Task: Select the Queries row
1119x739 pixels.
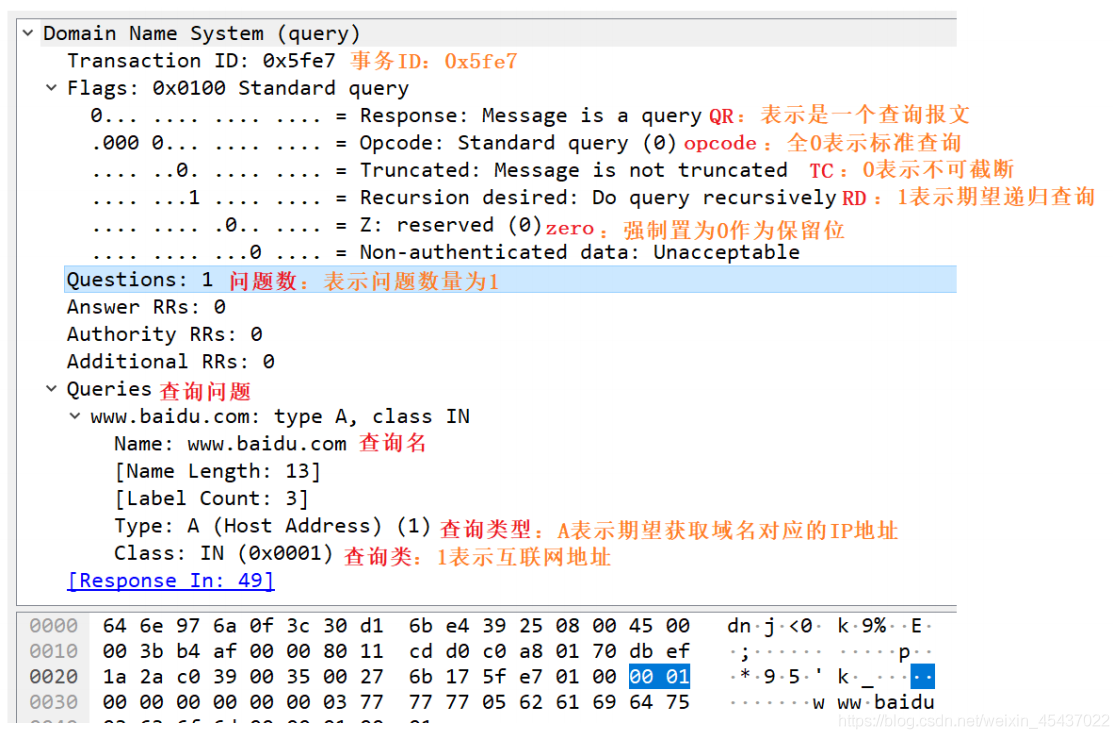Action: click(x=108, y=389)
